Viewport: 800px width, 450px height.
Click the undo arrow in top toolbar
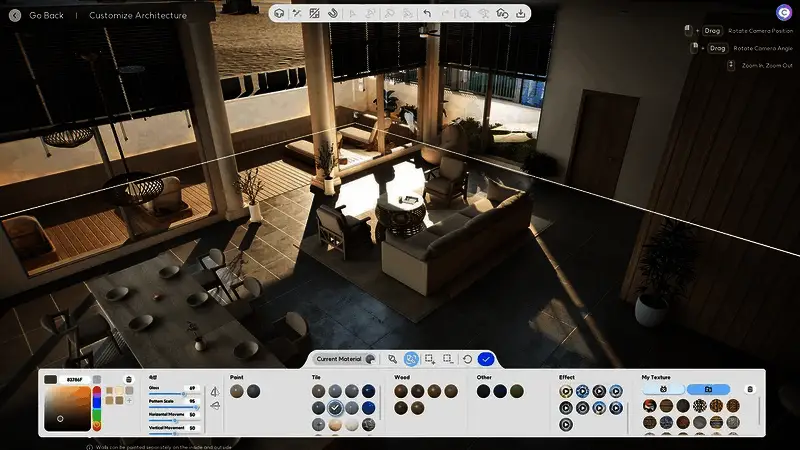click(428, 13)
